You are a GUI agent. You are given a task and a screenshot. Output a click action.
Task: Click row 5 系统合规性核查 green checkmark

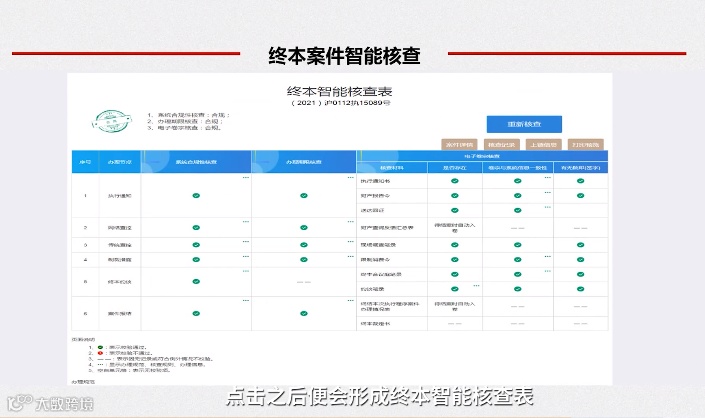[196, 282]
